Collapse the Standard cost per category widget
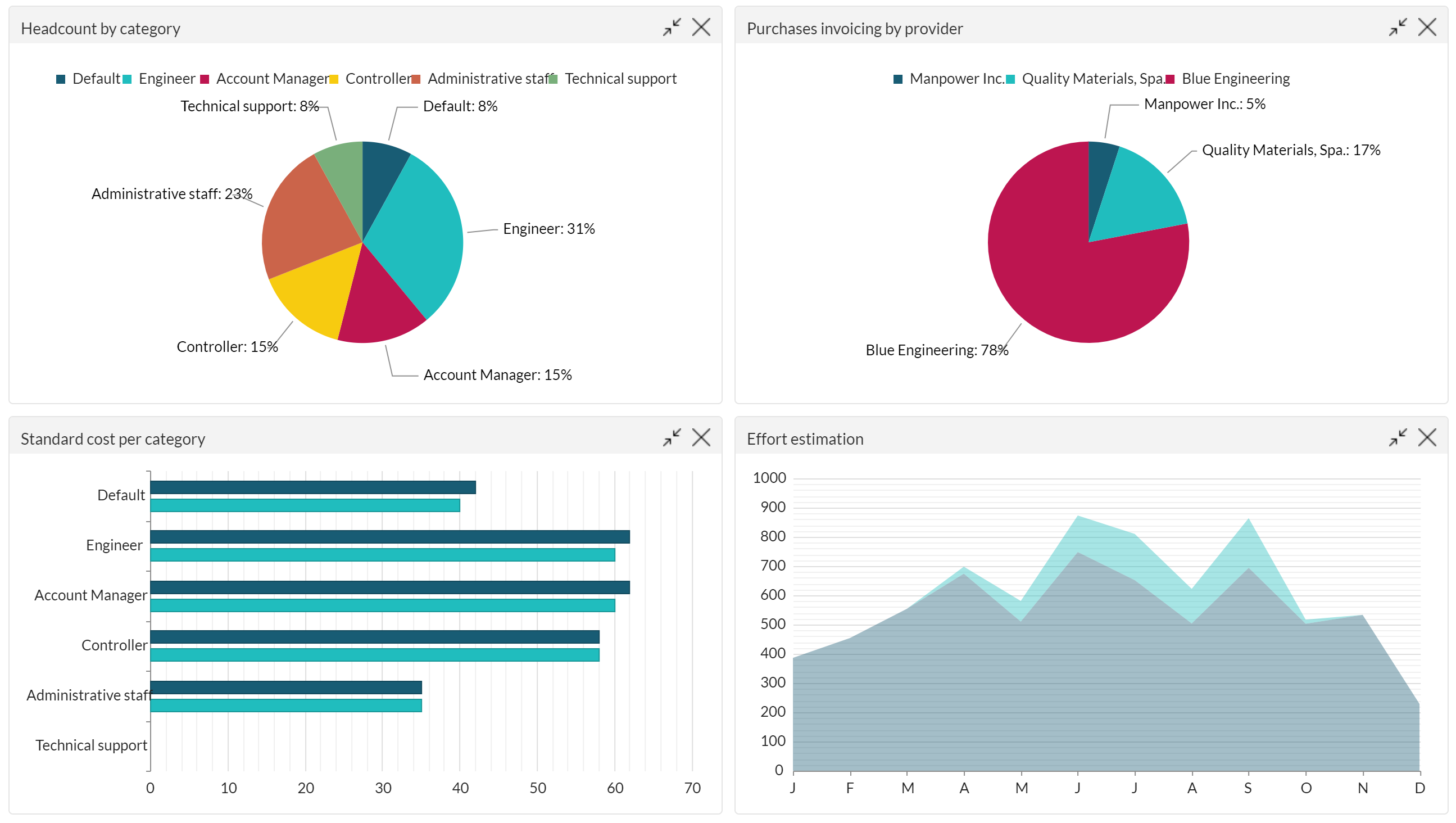Screen dimensions: 1456x823 [672, 437]
